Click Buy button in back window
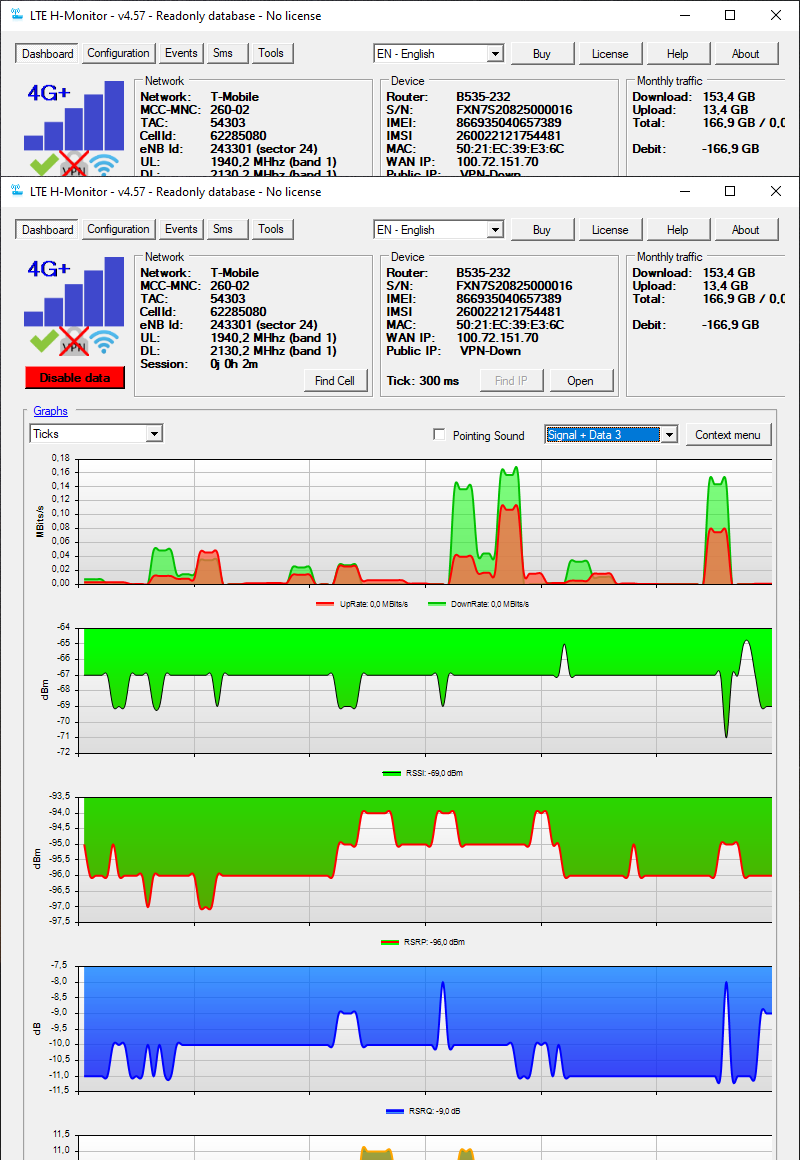The height and width of the screenshot is (1160, 800). [x=542, y=54]
